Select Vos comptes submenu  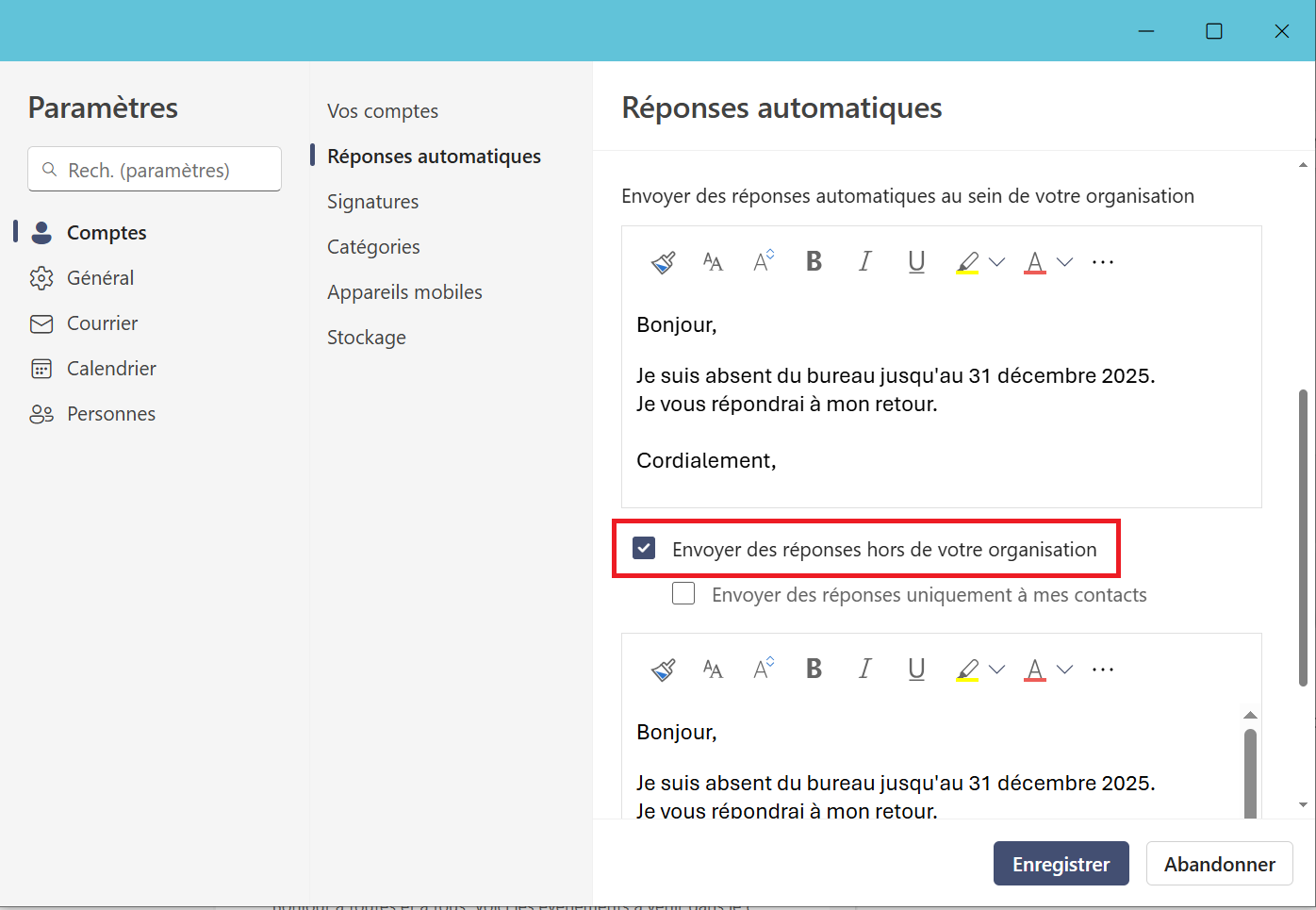pos(383,110)
